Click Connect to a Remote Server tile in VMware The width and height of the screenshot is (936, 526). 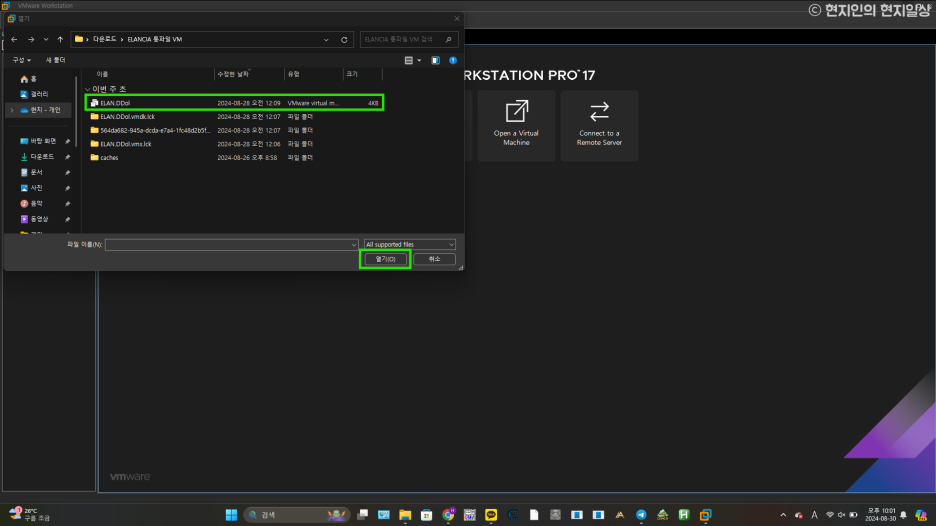(599, 125)
